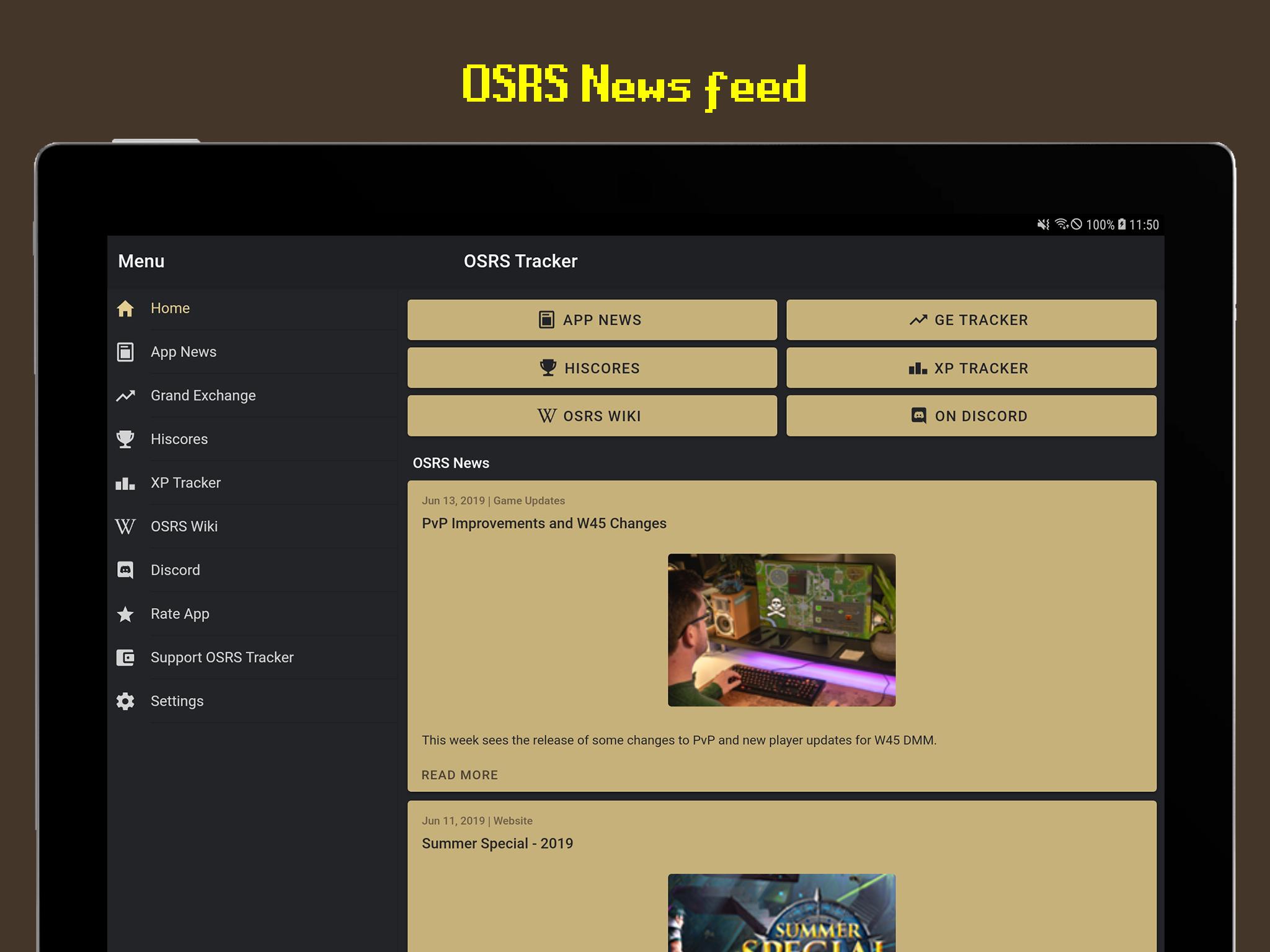Image resolution: width=1270 pixels, height=952 pixels.
Task: Click the trophy icon on the HISCORES button
Action: (x=548, y=368)
